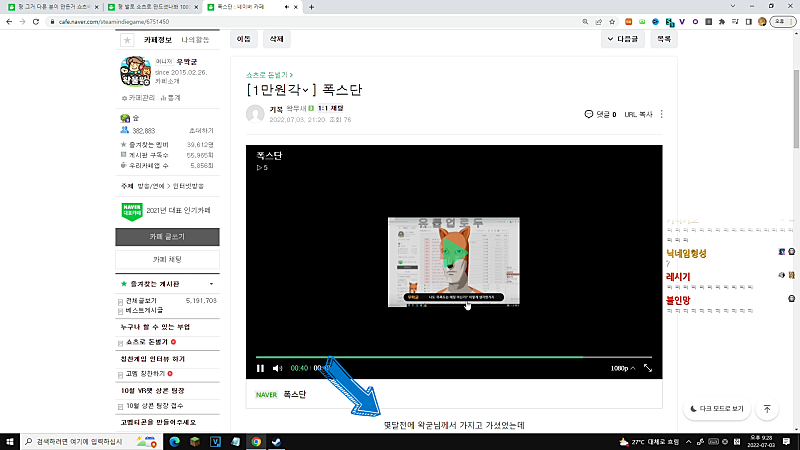Viewport: 800px width, 450px height.
Task: Open the media control playlist icon
Action: coord(735,22)
